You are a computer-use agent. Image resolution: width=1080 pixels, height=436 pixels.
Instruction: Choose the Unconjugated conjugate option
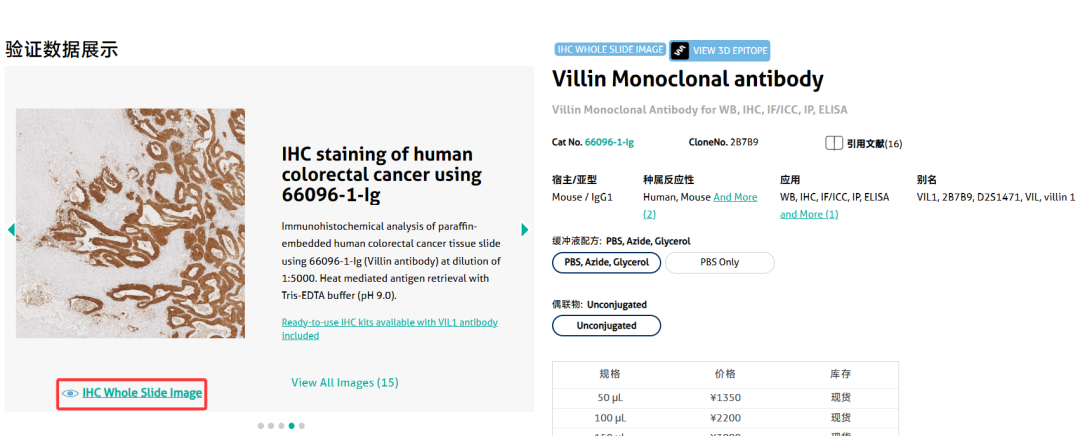point(607,326)
